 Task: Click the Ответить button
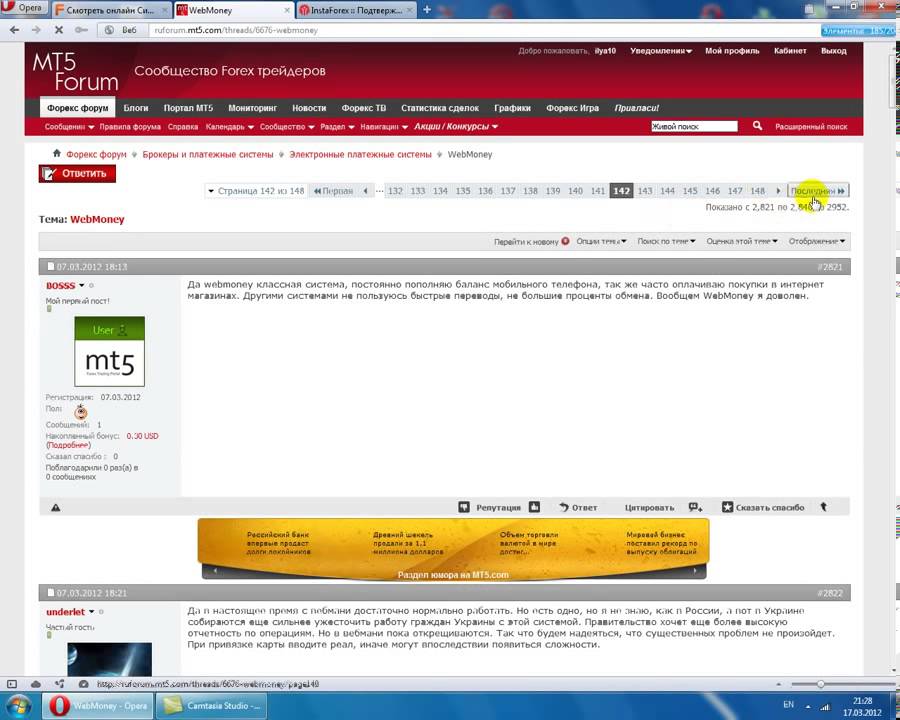click(77, 173)
